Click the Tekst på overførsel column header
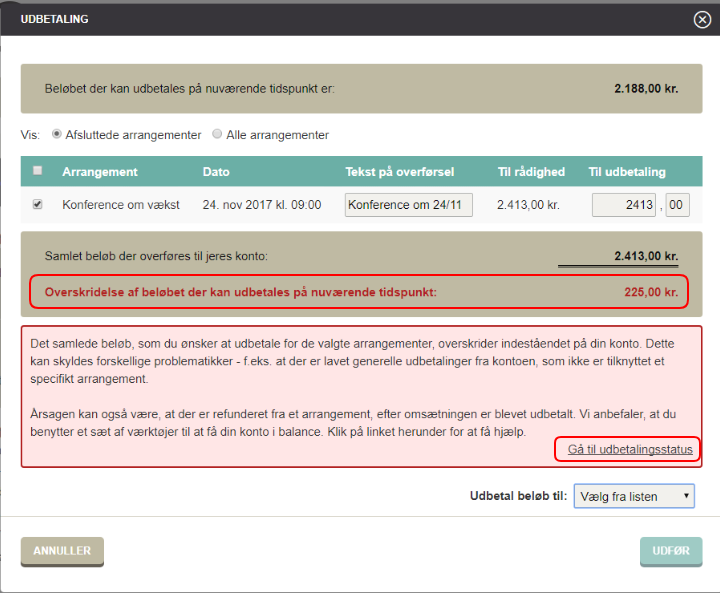 (399, 172)
